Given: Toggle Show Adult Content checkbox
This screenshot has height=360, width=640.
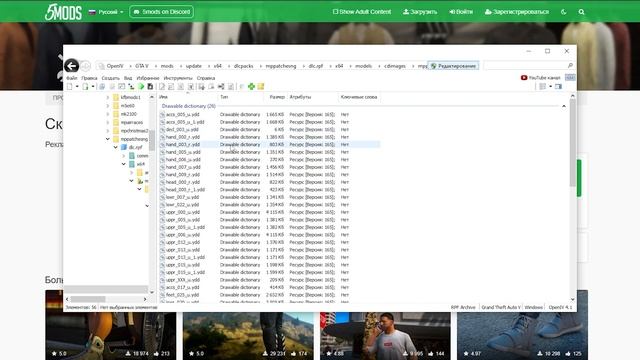Looking at the screenshot, I should 336,12.
